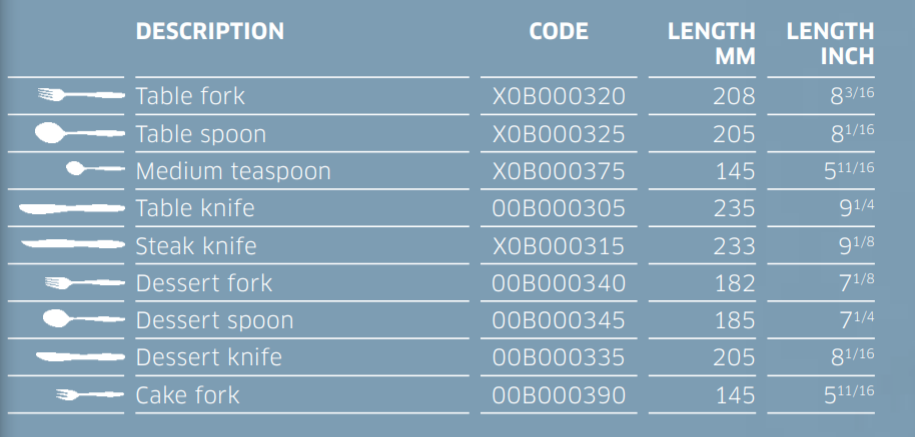The width and height of the screenshot is (915, 437).
Task: Select the Steak knife description text
Action: click(196, 246)
